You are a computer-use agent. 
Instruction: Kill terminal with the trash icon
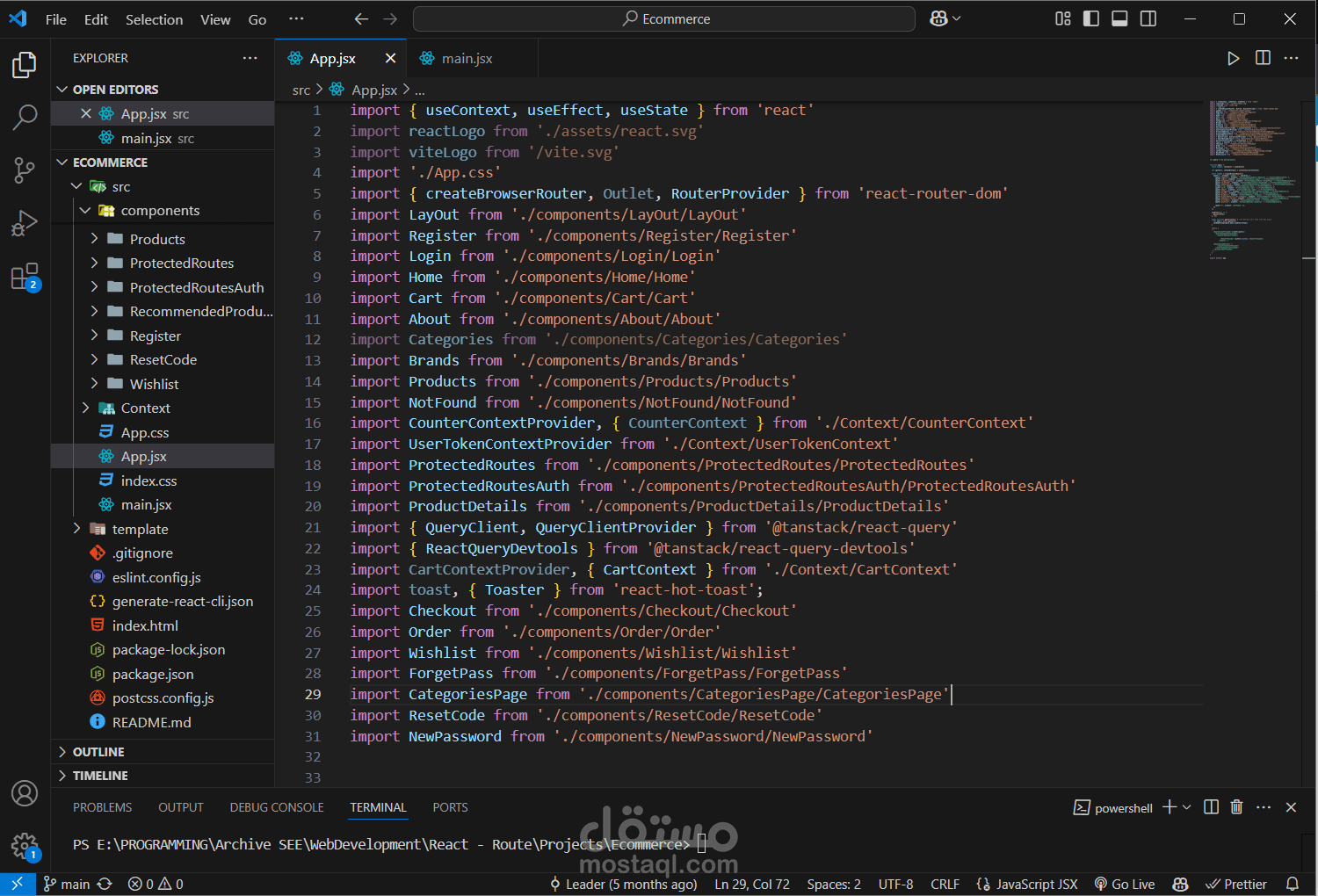(x=1236, y=807)
